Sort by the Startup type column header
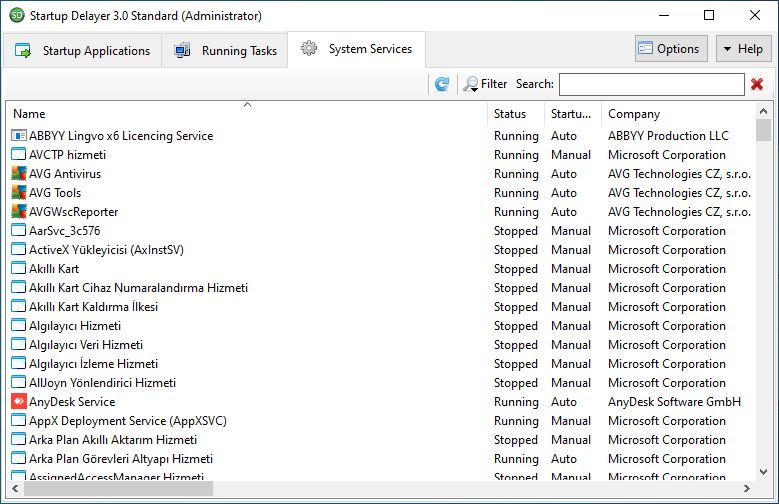 pos(573,114)
